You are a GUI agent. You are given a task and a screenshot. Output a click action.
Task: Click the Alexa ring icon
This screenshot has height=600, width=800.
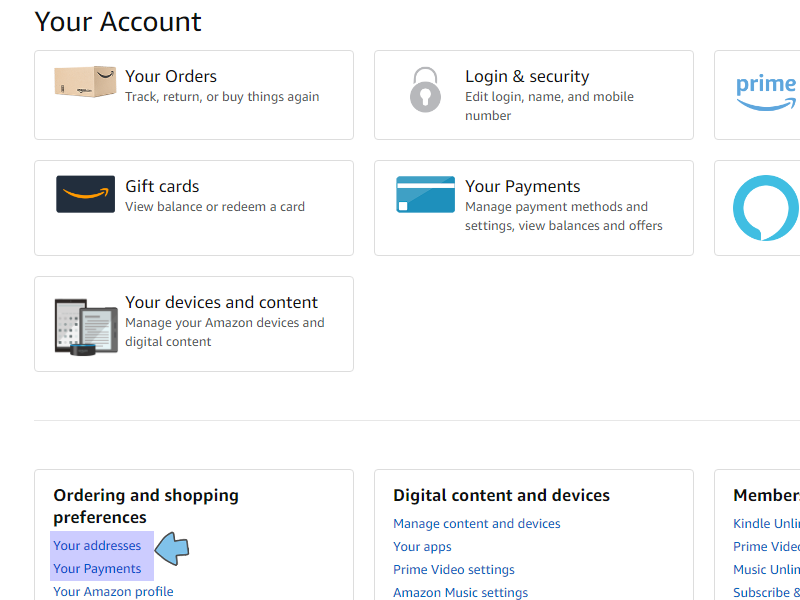coord(766,207)
